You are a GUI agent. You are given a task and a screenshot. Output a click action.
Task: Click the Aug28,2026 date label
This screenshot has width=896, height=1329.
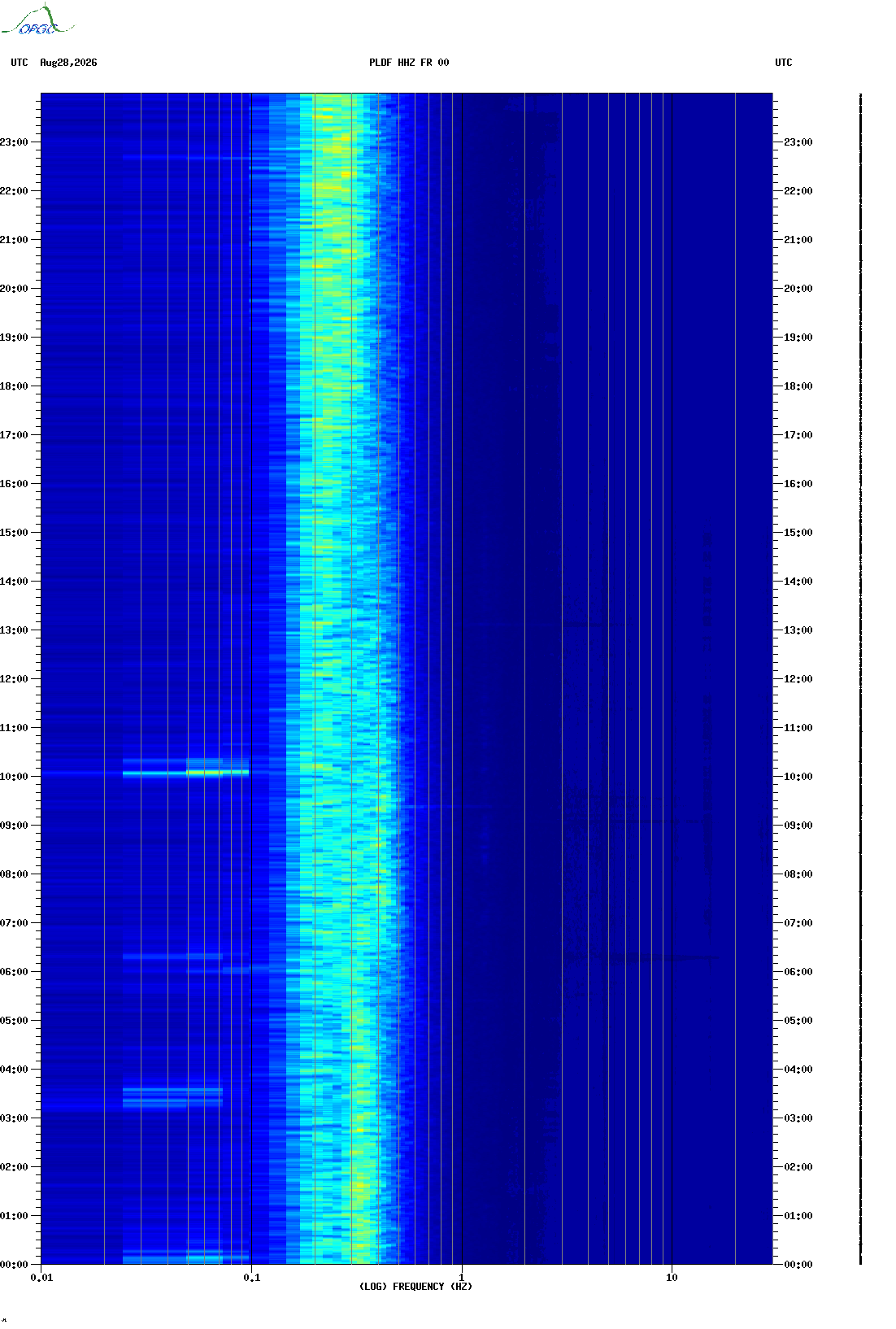point(68,63)
